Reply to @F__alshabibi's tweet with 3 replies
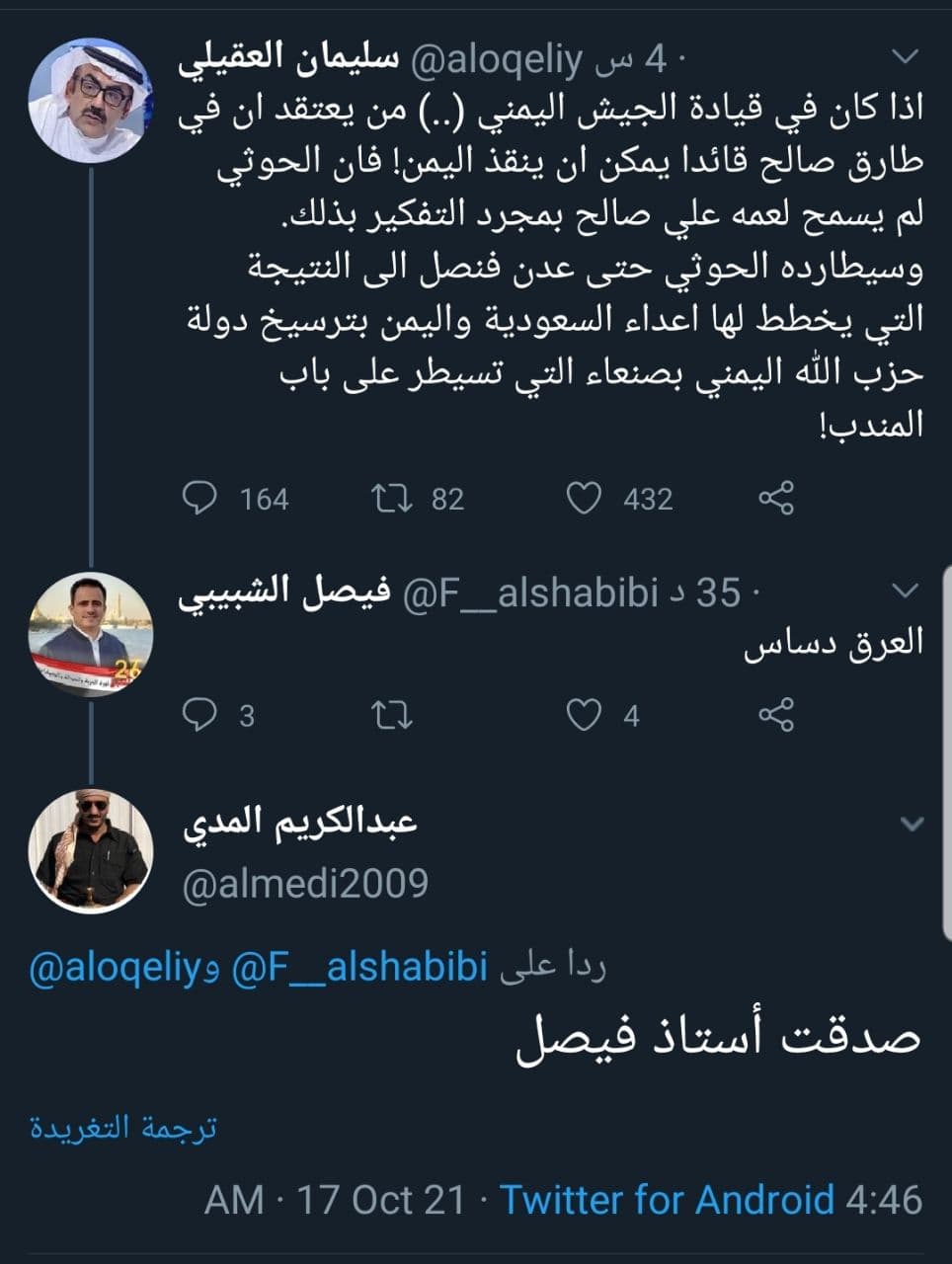 pos(200,714)
